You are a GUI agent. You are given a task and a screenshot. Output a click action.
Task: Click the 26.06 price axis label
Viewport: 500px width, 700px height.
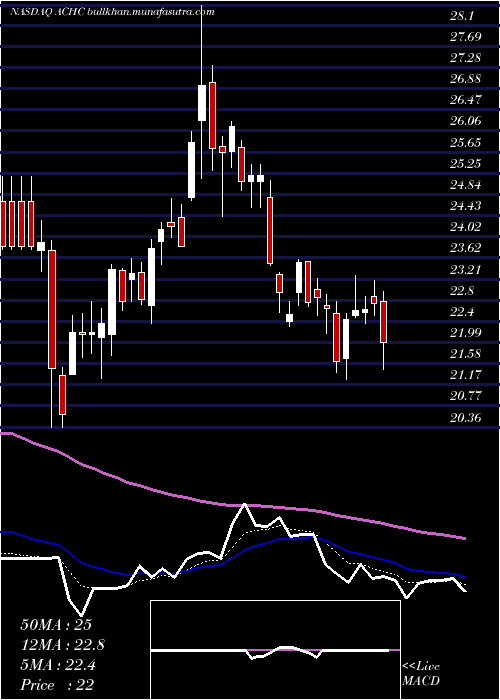click(x=466, y=121)
